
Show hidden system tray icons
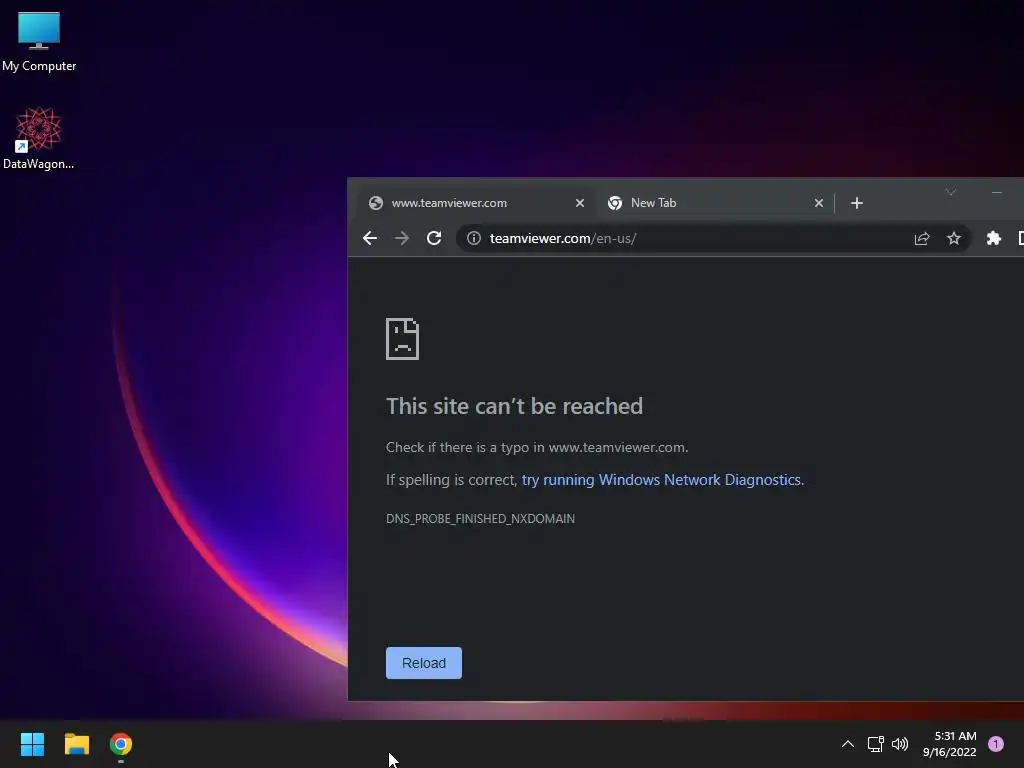(x=848, y=744)
